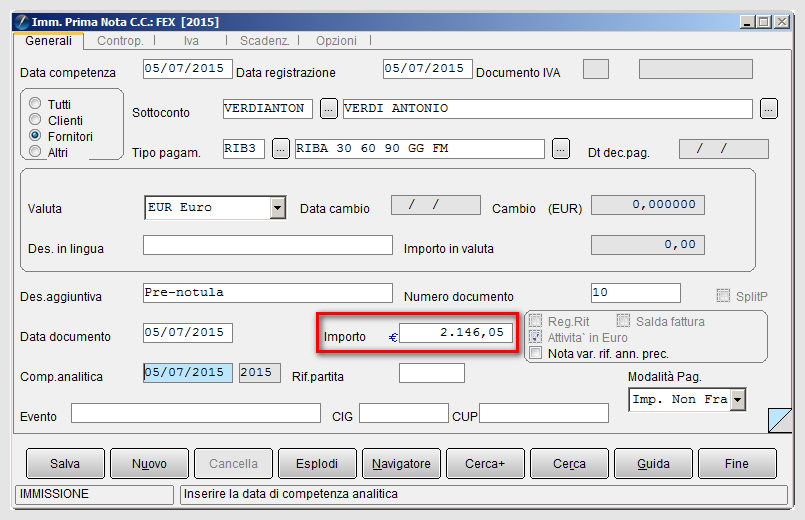
Task: Open the Guida help button
Action: [x=654, y=464]
